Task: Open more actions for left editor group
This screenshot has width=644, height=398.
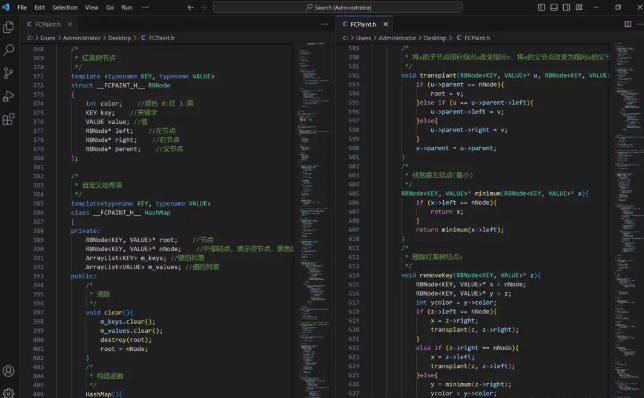Action: click(324, 24)
